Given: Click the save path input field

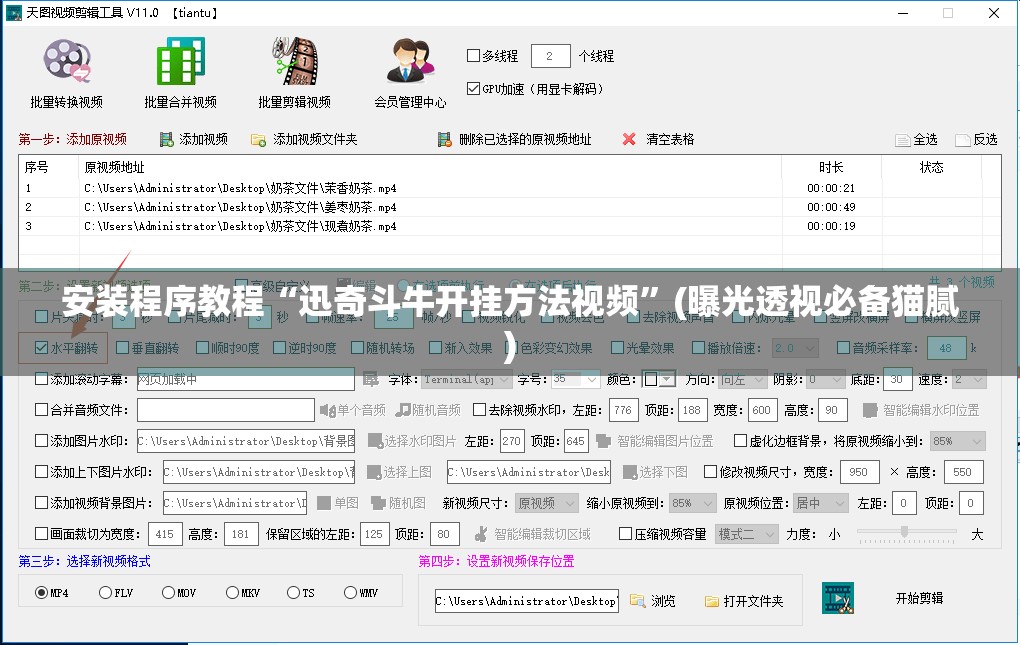Looking at the screenshot, I should (x=526, y=601).
